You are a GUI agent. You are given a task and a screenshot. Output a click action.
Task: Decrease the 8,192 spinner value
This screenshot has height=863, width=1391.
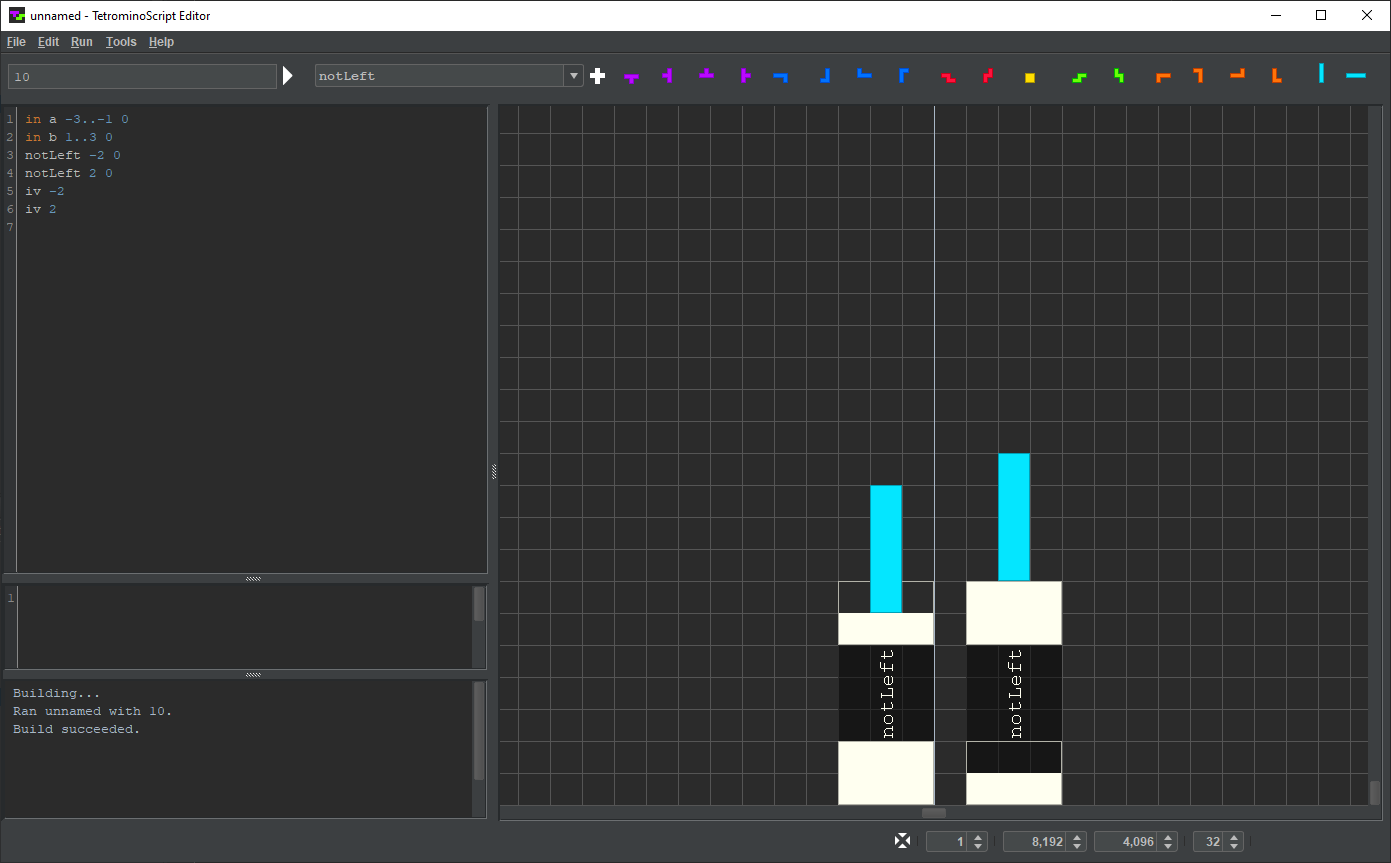point(1077,846)
